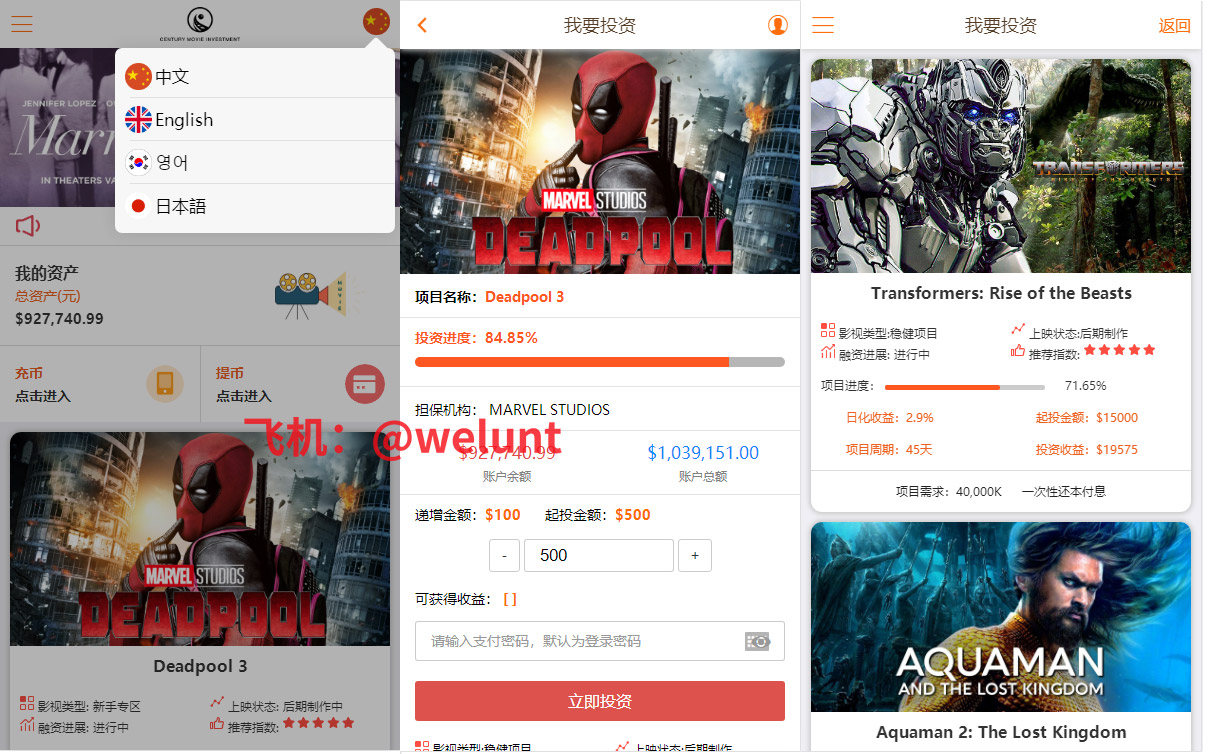This screenshot has width=1208, height=754.
Task: Click Transformers card star rating
Action: click(x=1120, y=350)
